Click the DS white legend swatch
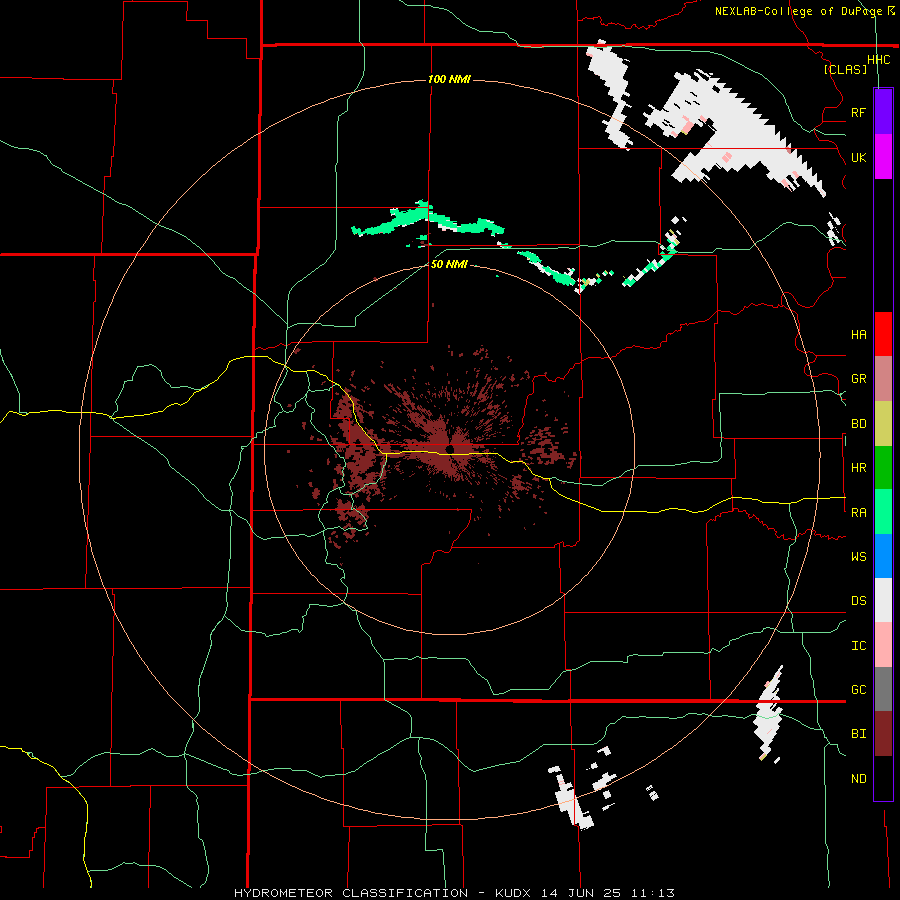Viewport: 900px width, 900px height. (x=883, y=600)
